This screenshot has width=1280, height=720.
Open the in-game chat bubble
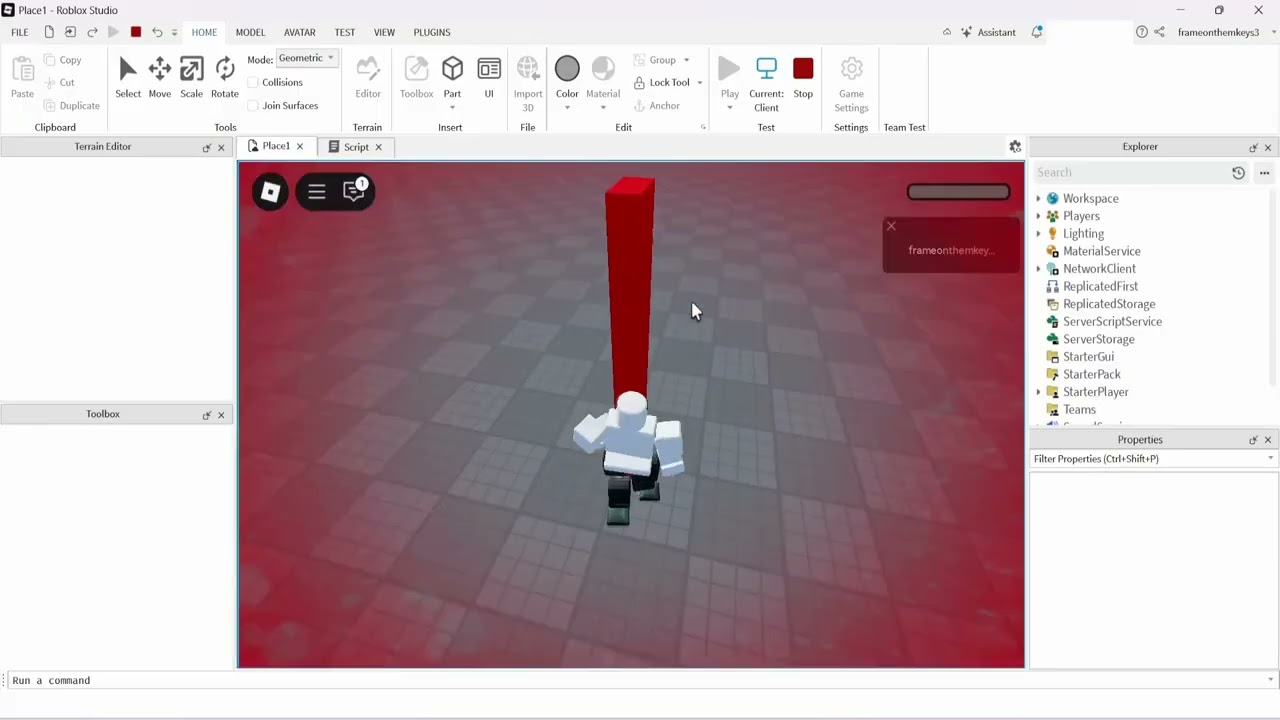[355, 190]
